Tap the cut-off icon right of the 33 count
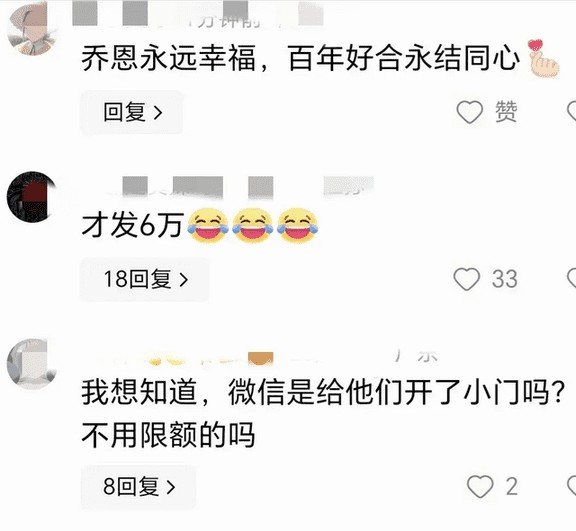 [x=572, y=279]
